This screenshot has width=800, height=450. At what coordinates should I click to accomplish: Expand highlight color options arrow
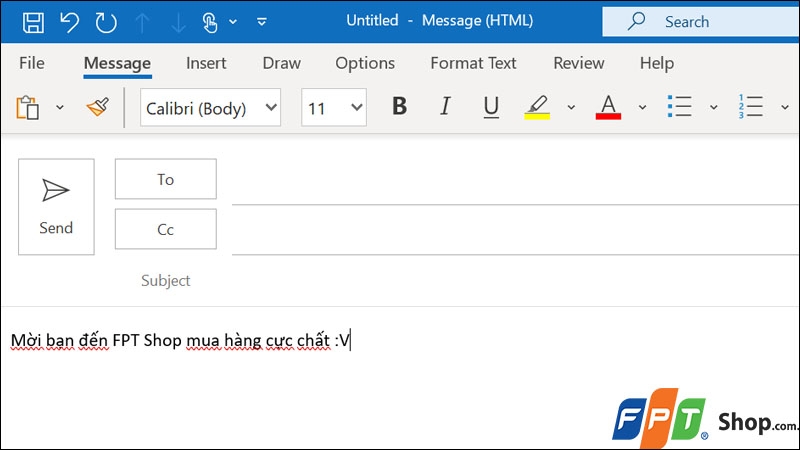(571, 107)
